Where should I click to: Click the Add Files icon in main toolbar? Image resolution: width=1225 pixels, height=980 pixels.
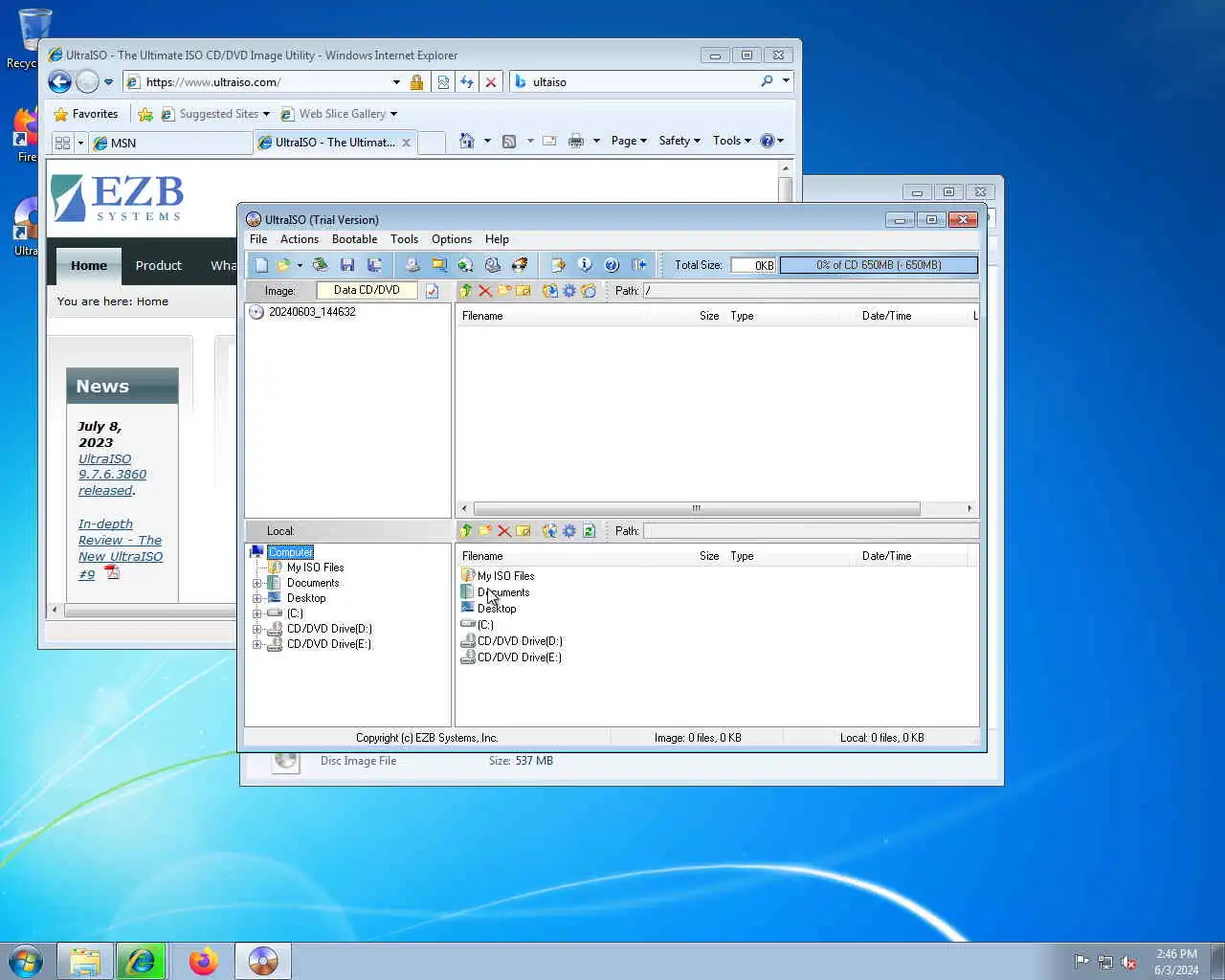point(558,265)
